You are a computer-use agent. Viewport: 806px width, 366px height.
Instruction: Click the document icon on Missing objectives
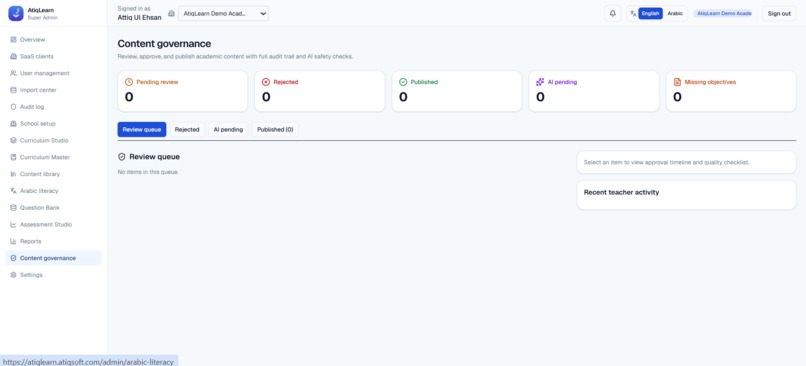[677, 82]
